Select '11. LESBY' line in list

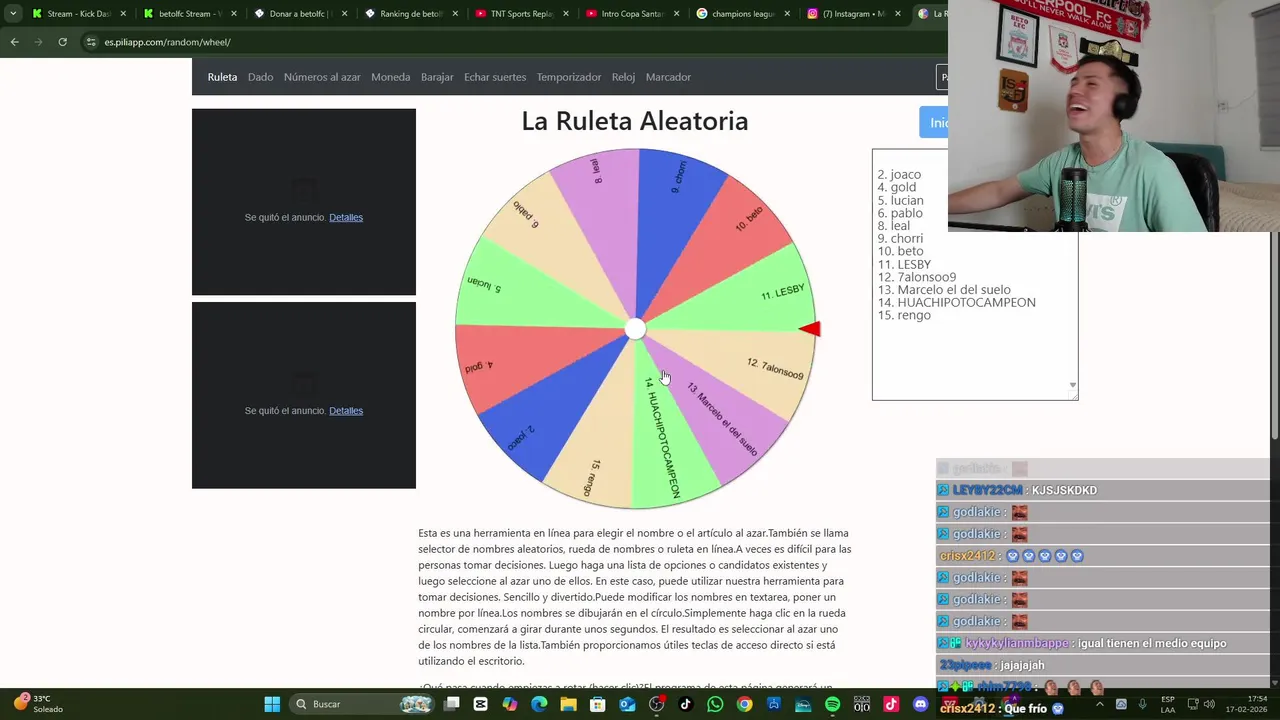[904, 264]
